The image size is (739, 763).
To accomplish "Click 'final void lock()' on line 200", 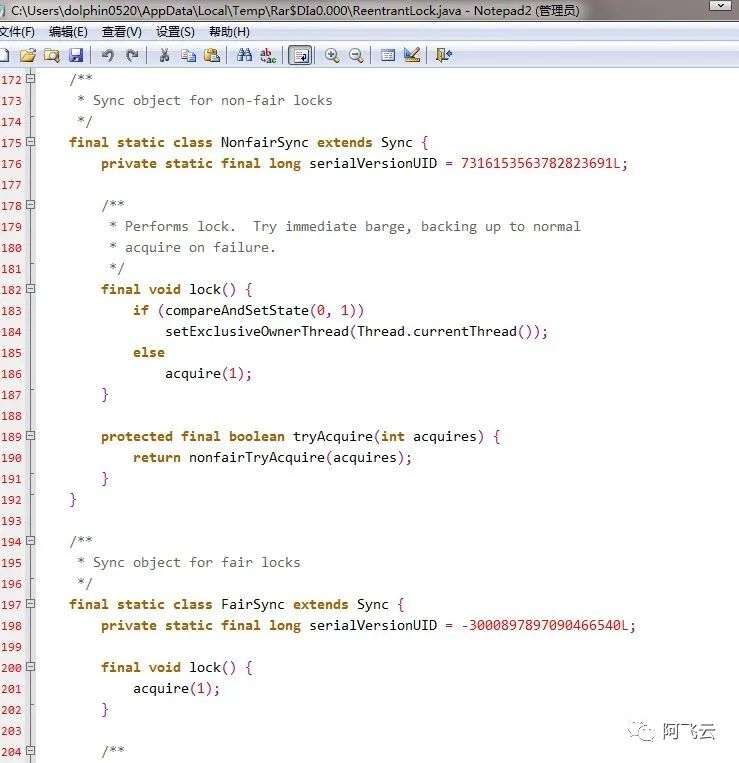I will point(168,667).
